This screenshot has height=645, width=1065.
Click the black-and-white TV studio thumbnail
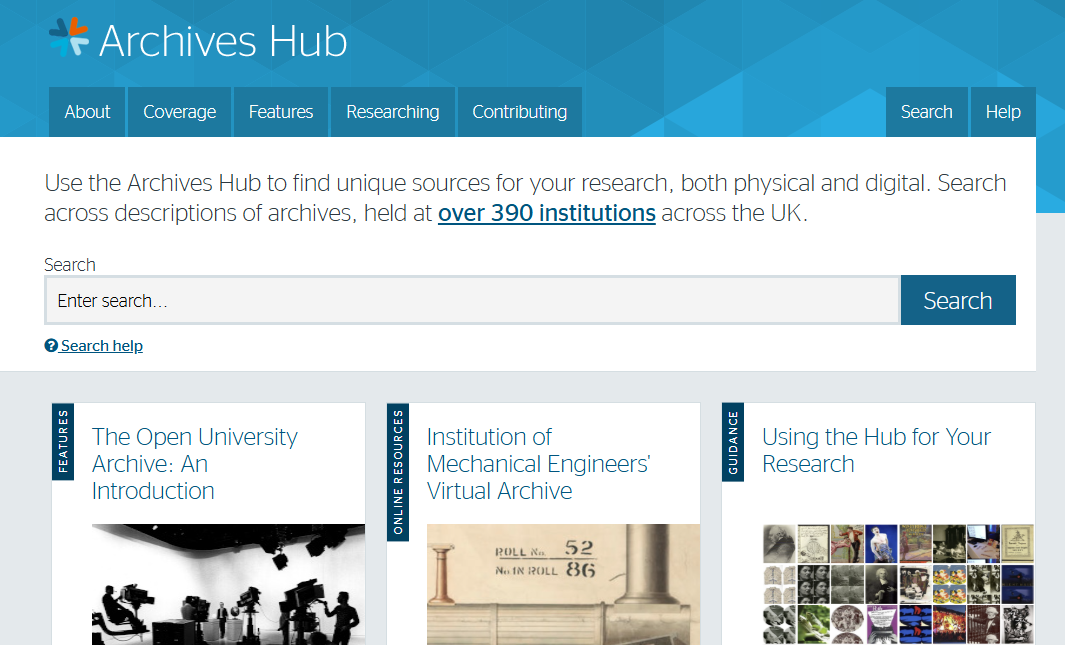pos(228,584)
